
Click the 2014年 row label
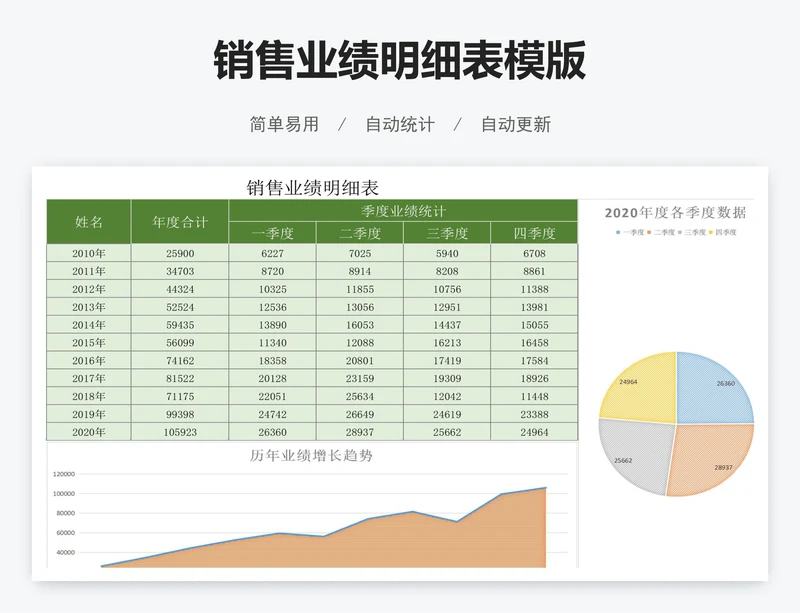tap(89, 325)
